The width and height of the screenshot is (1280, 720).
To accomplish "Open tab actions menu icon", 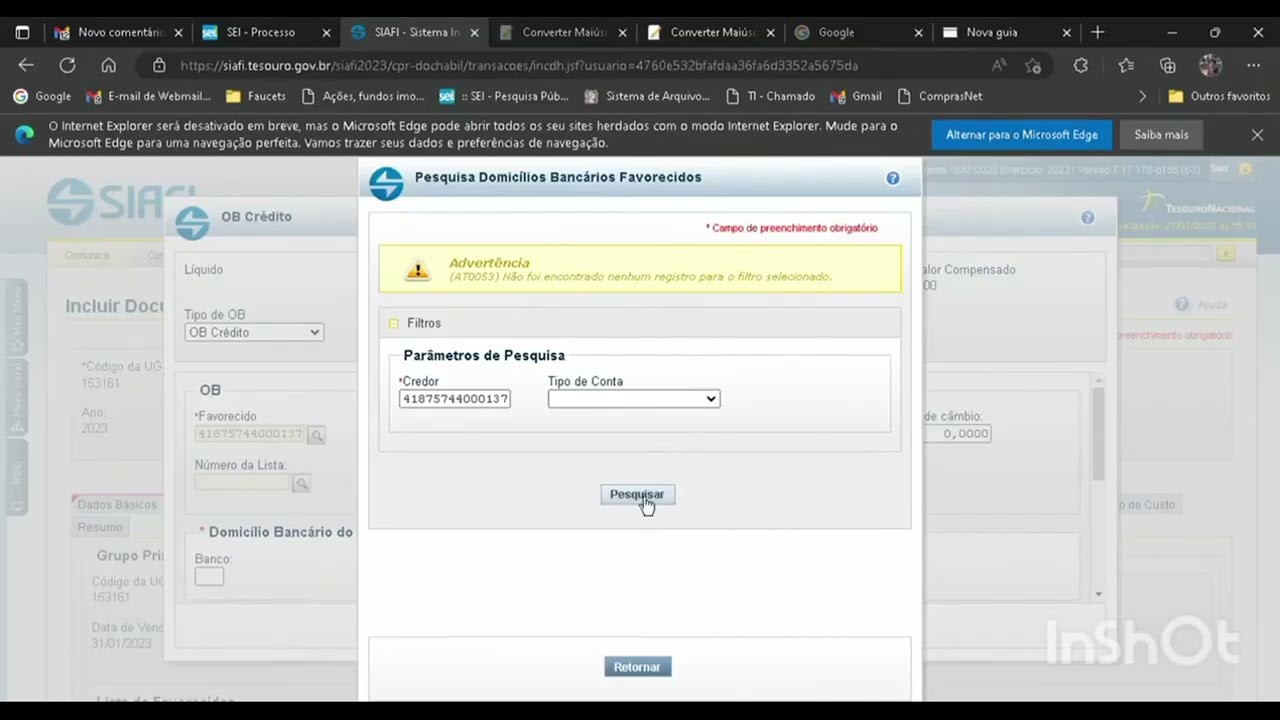I will tap(22, 32).
